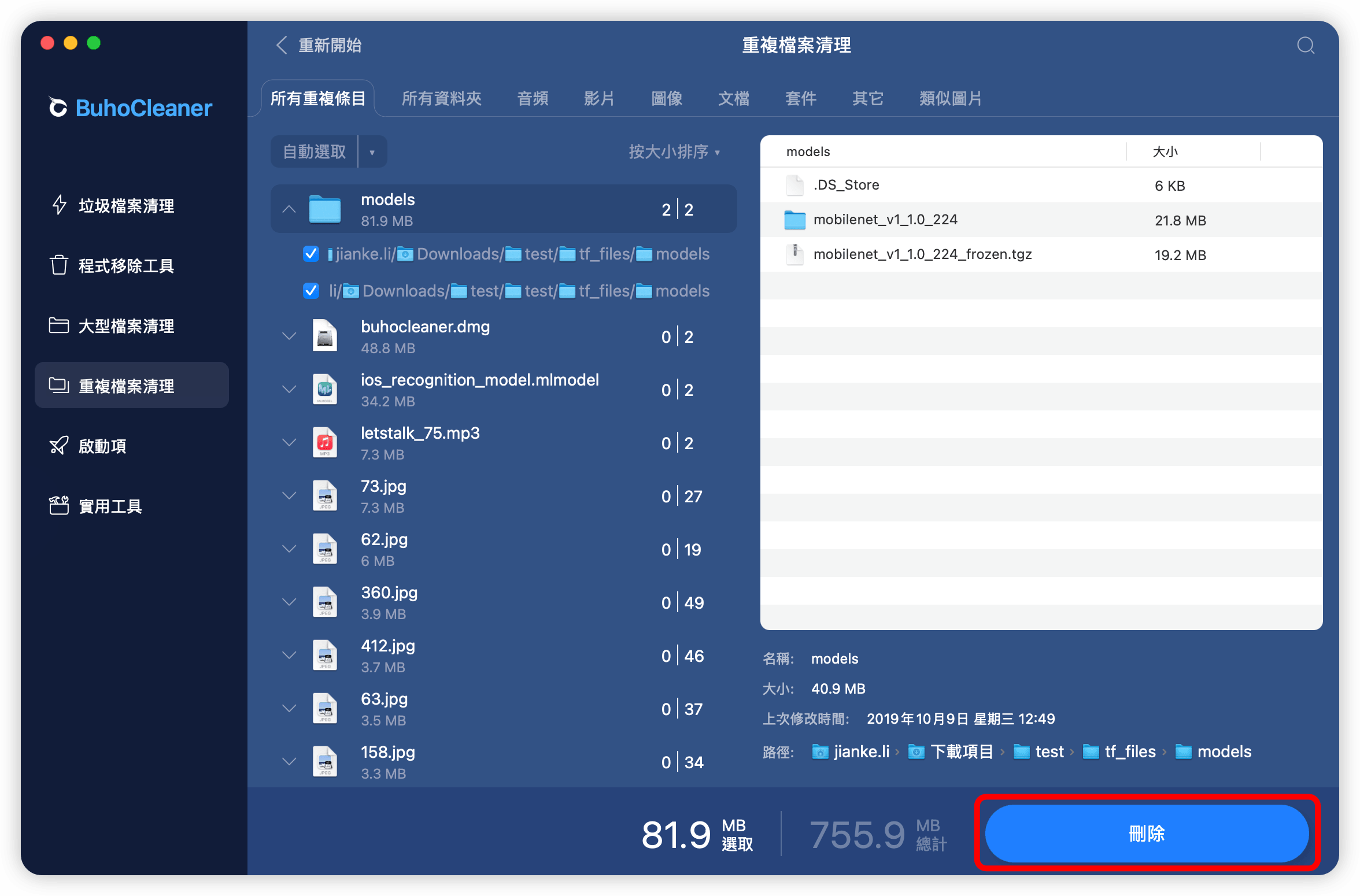The image size is (1360, 896).
Task: Click the 大小 column header in preview
Action: 1165,151
